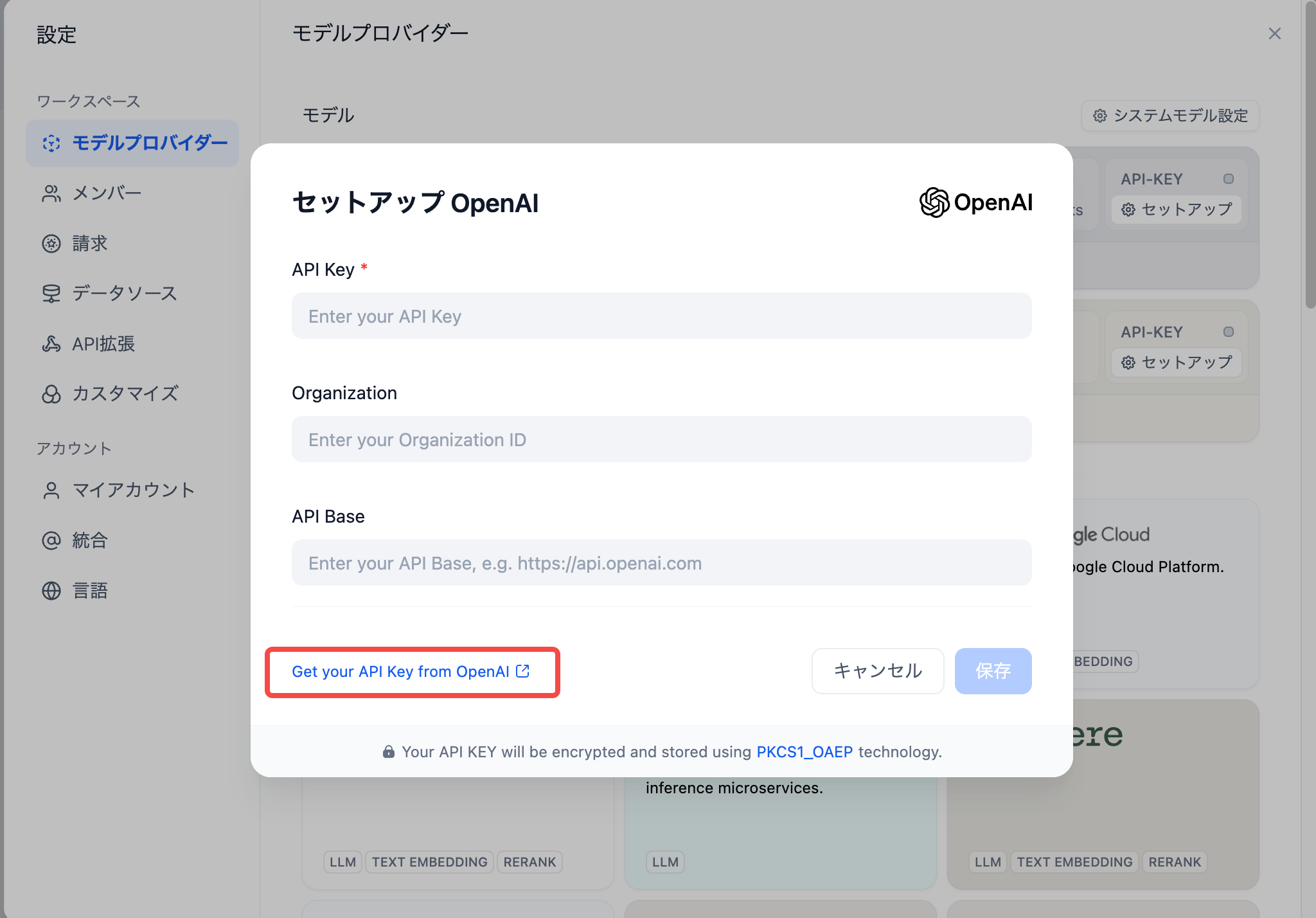Select the 言語 language globe icon
This screenshot has height=918, width=1316.
coord(51,590)
